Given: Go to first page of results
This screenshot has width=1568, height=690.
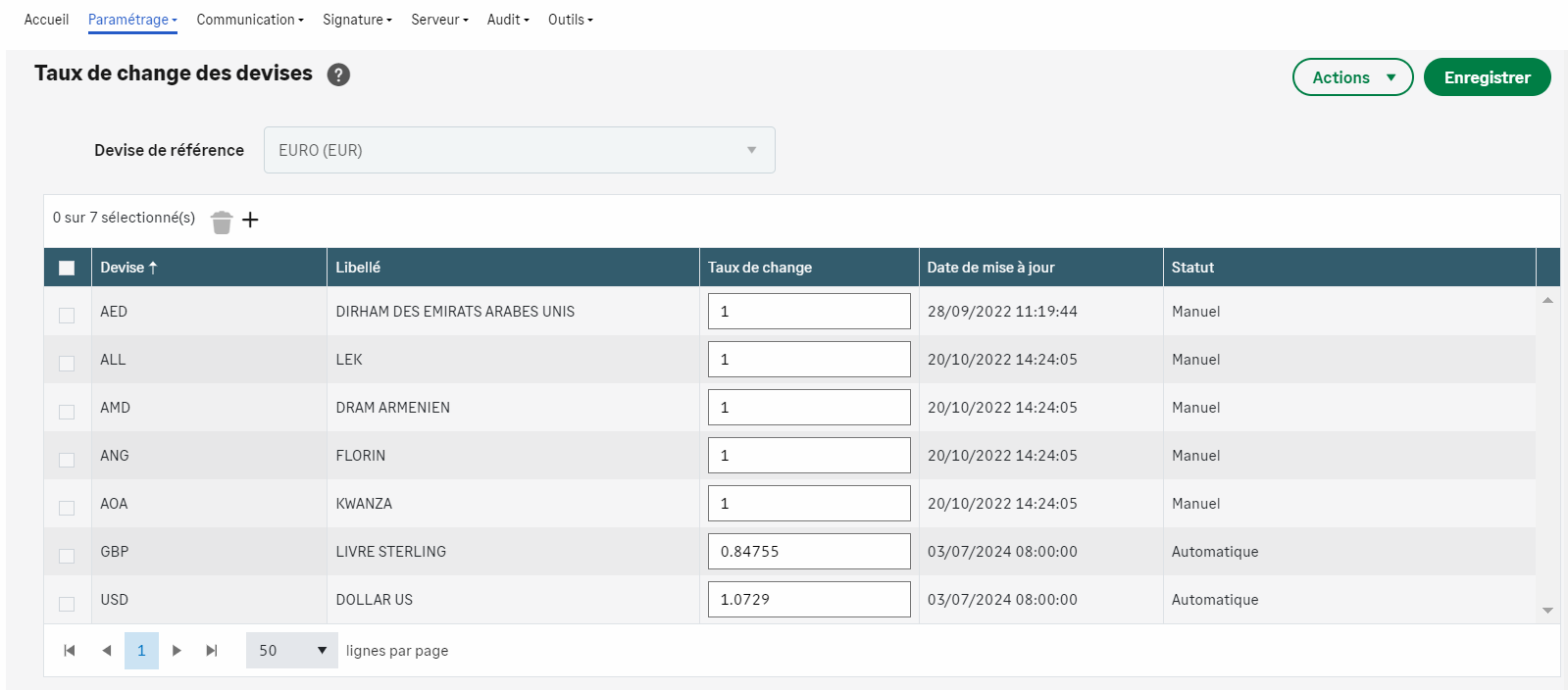Looking at the screenshot, I should click(x=70, y=651).
